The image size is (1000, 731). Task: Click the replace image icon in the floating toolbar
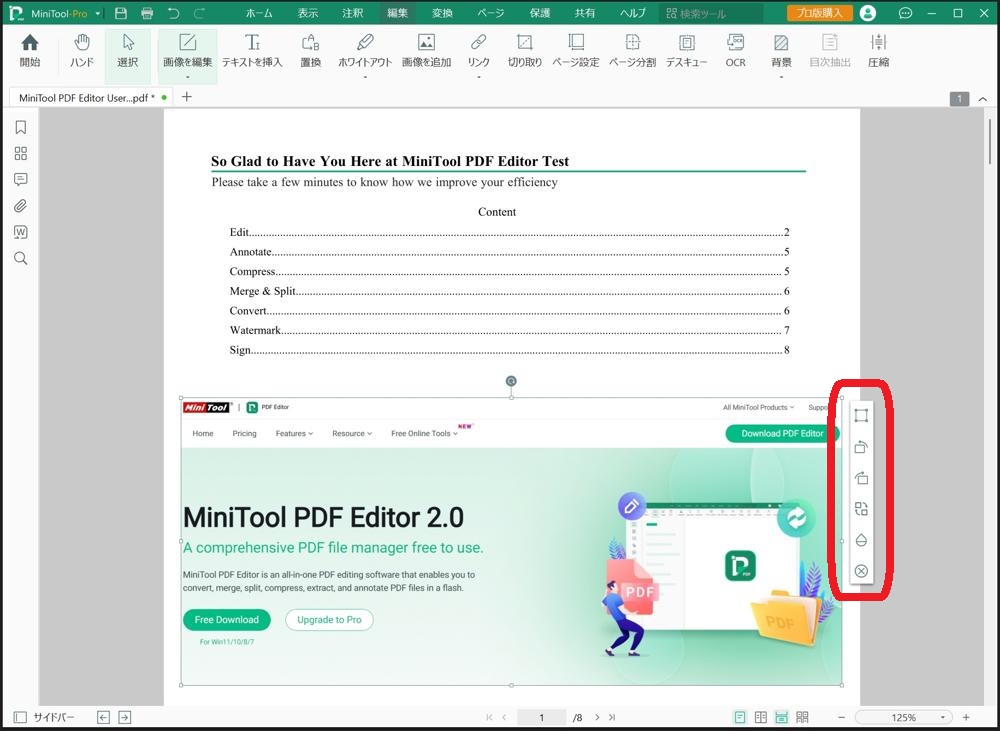pyautogui.click(x=861, y=509)
